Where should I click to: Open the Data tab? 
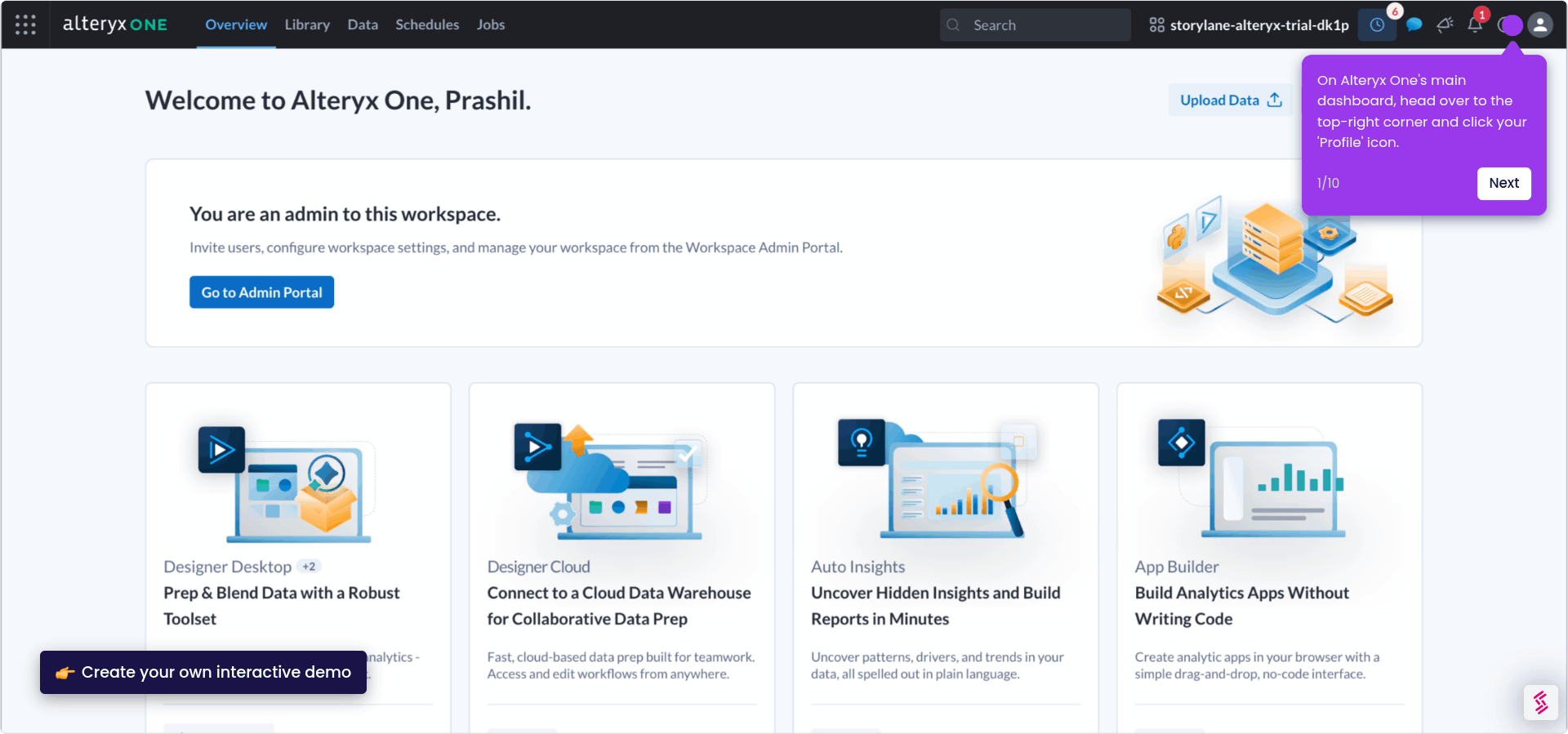(363, 24)
